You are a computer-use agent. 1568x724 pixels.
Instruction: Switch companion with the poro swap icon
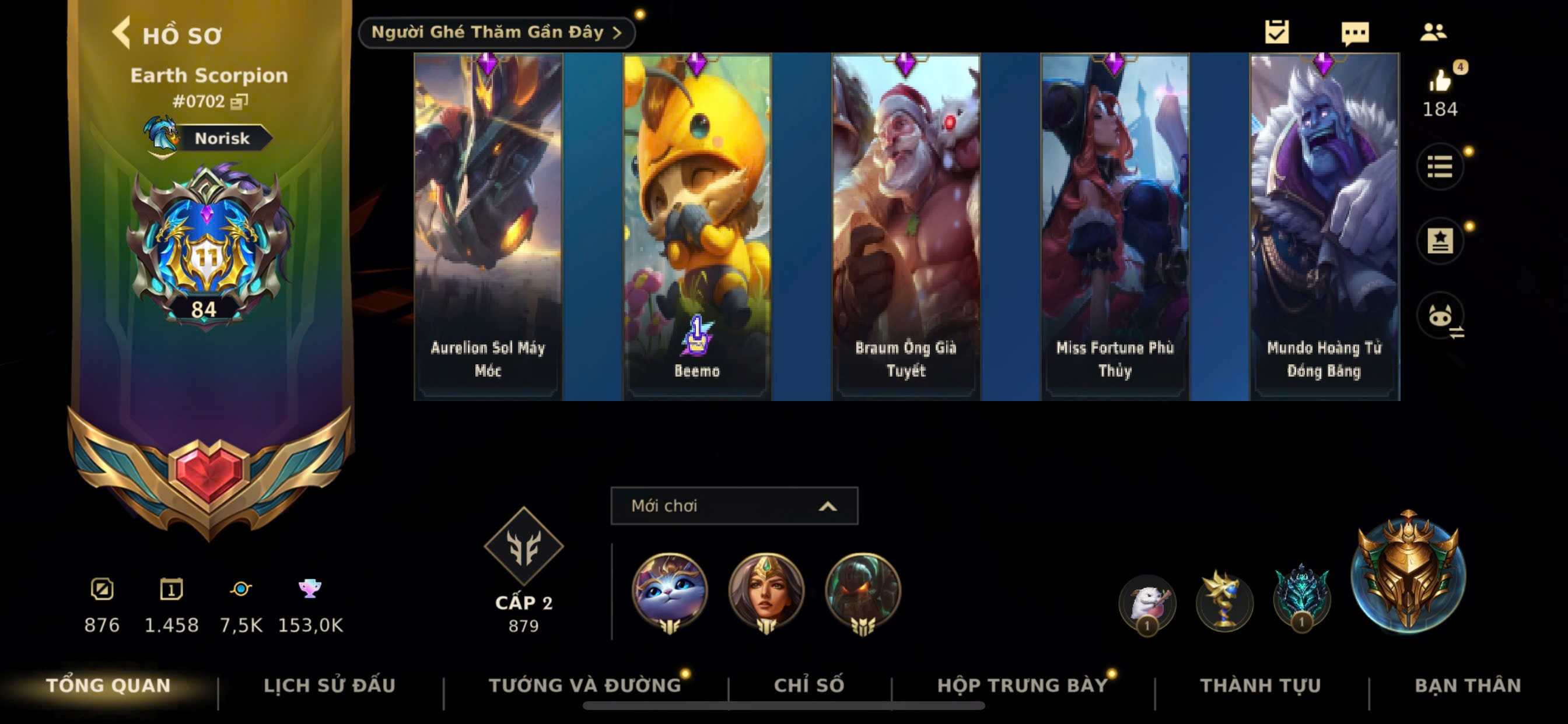pyautogui.click(x=1441, y=317)
